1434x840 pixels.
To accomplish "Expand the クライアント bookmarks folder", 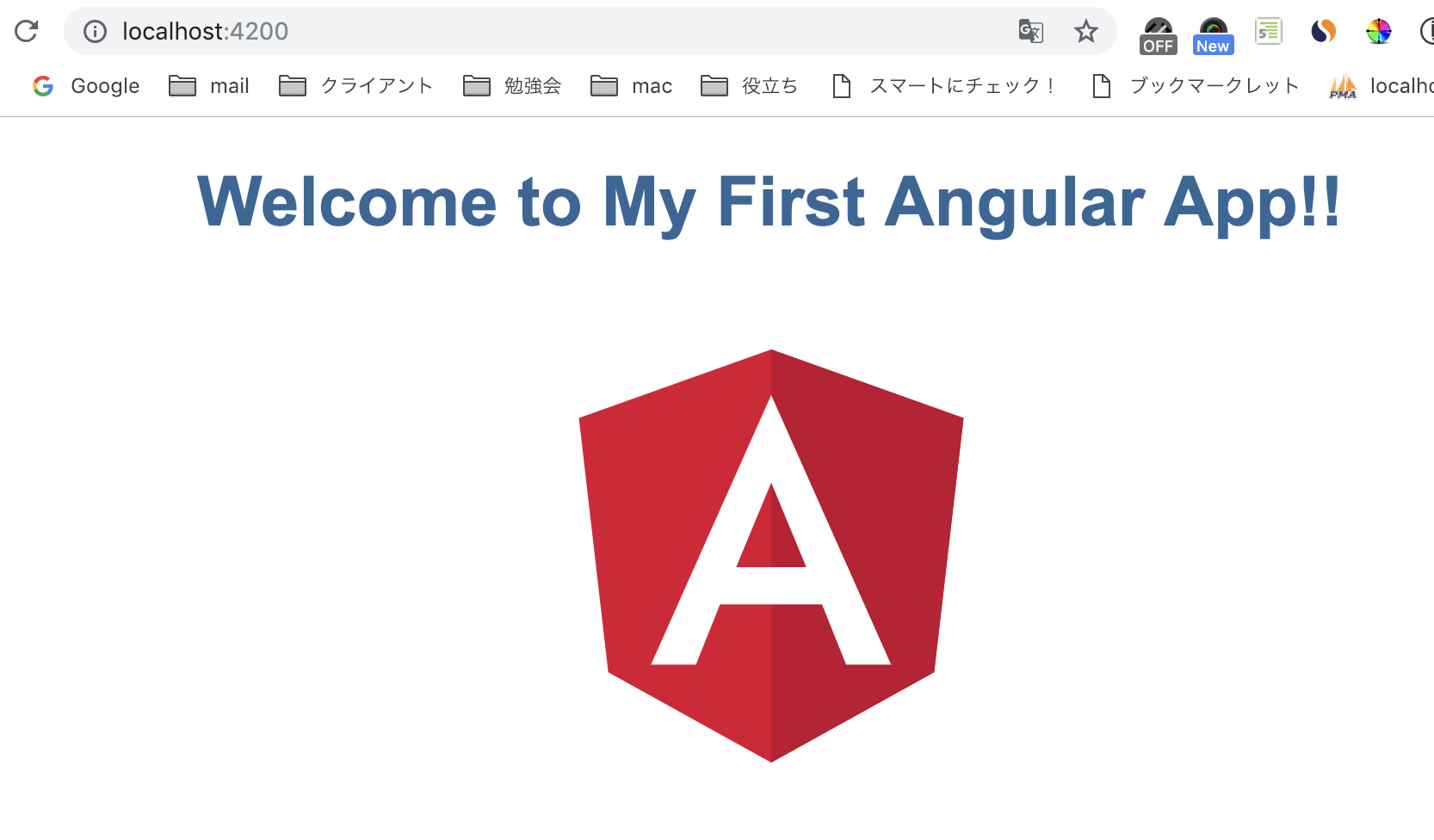I will (355, 85).
